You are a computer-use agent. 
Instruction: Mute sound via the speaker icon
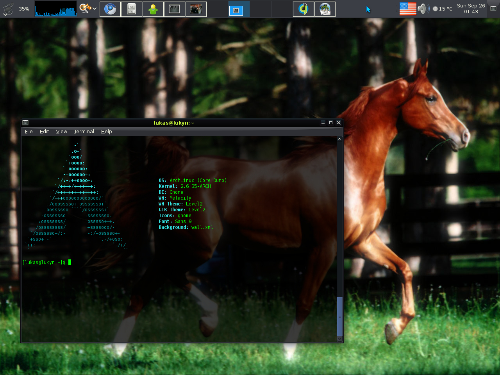pyautogui.click(x=423, y=9)
